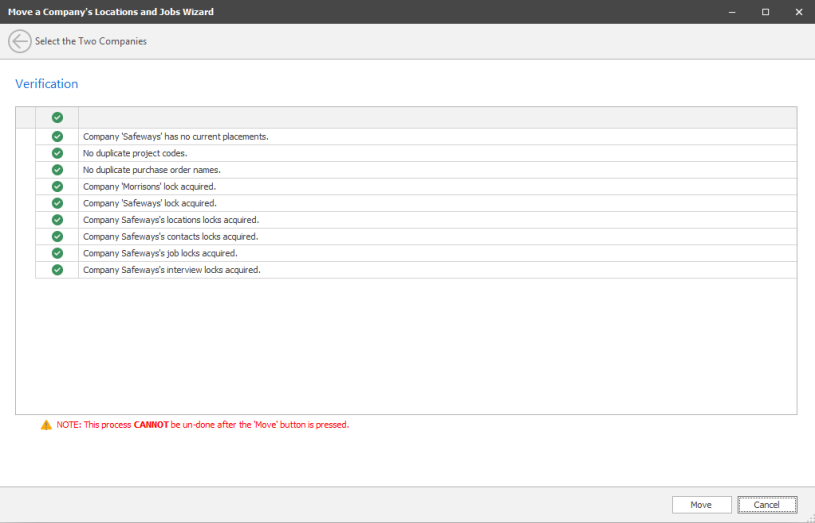815x523 pixels.
Task: Click check icon beside interview locks acquired
Action: [57, 270]
